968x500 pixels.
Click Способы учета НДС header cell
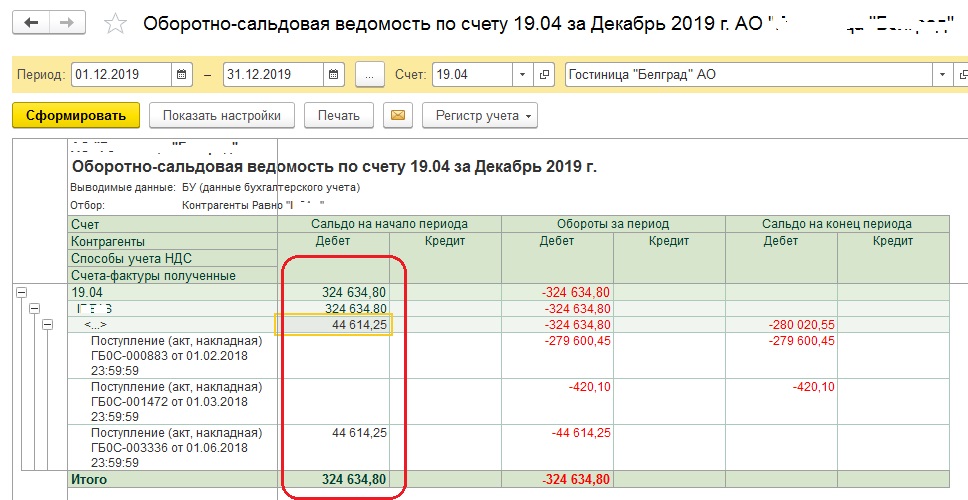[x=173, y=258]
